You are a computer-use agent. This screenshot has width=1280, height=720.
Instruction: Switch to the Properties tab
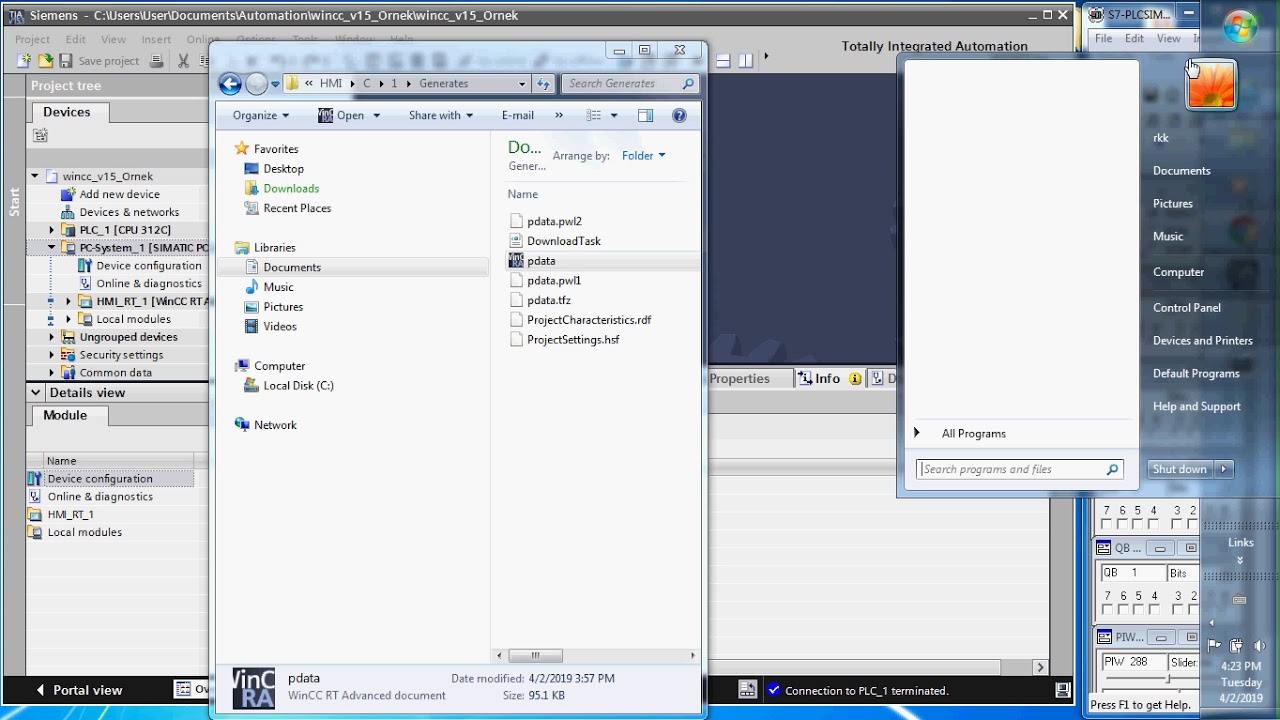click(739, 379)
